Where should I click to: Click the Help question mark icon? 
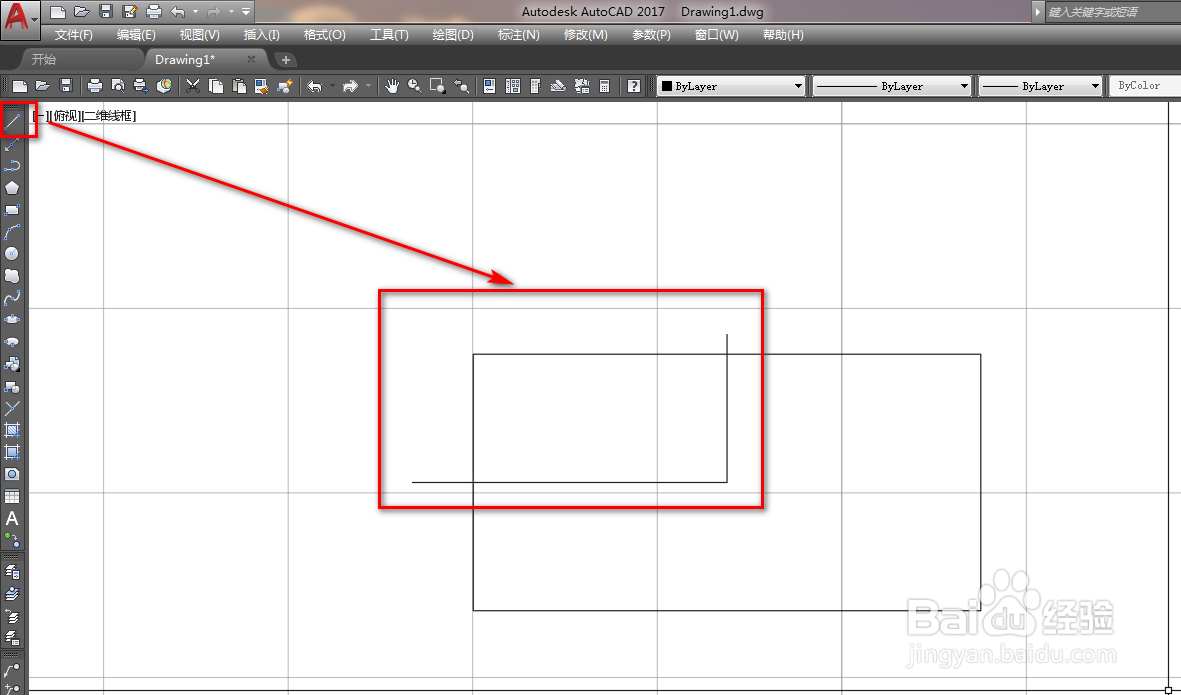tap(634, 86)
